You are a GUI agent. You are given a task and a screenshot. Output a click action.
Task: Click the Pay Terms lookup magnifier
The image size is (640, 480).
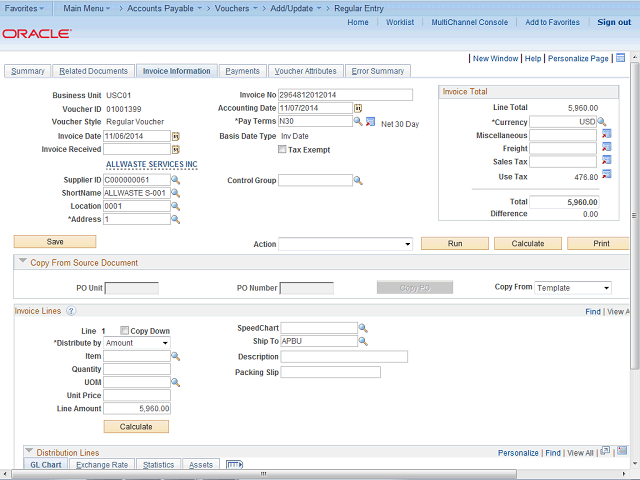358,122
